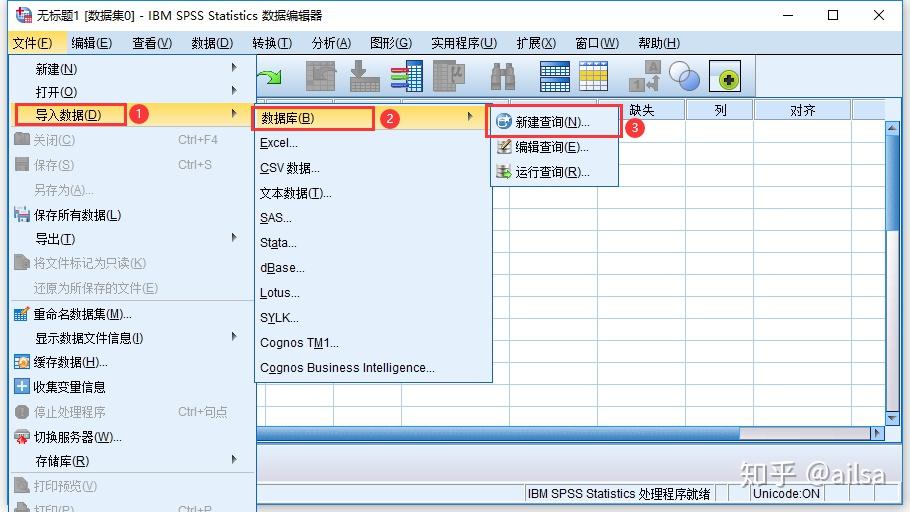Image resolution: width=910 pixels, height=512 pixels.
Task: Click vertical scrollbar up arrow
Action: pos(892,127)
